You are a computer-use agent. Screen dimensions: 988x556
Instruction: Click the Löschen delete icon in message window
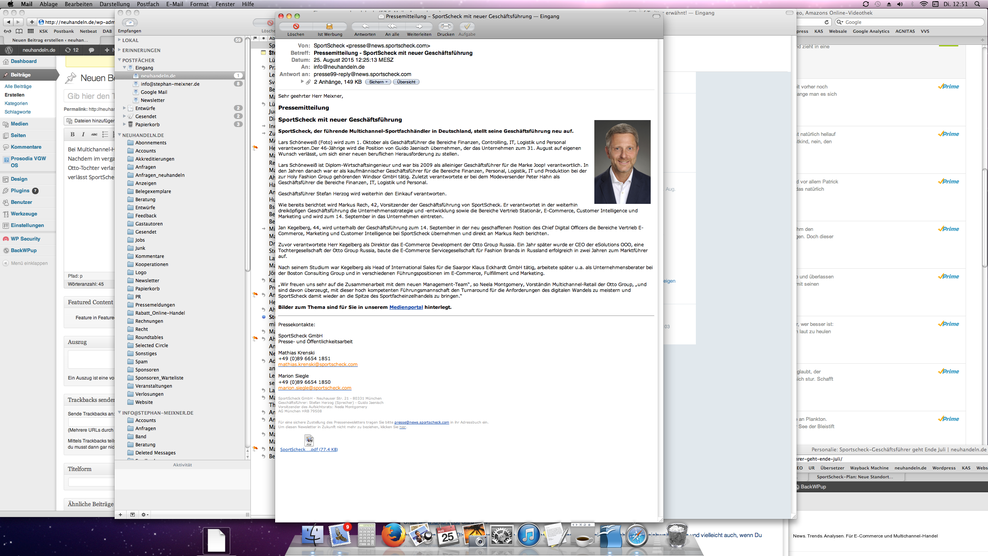pyautogui.click(x=296, y=26)
